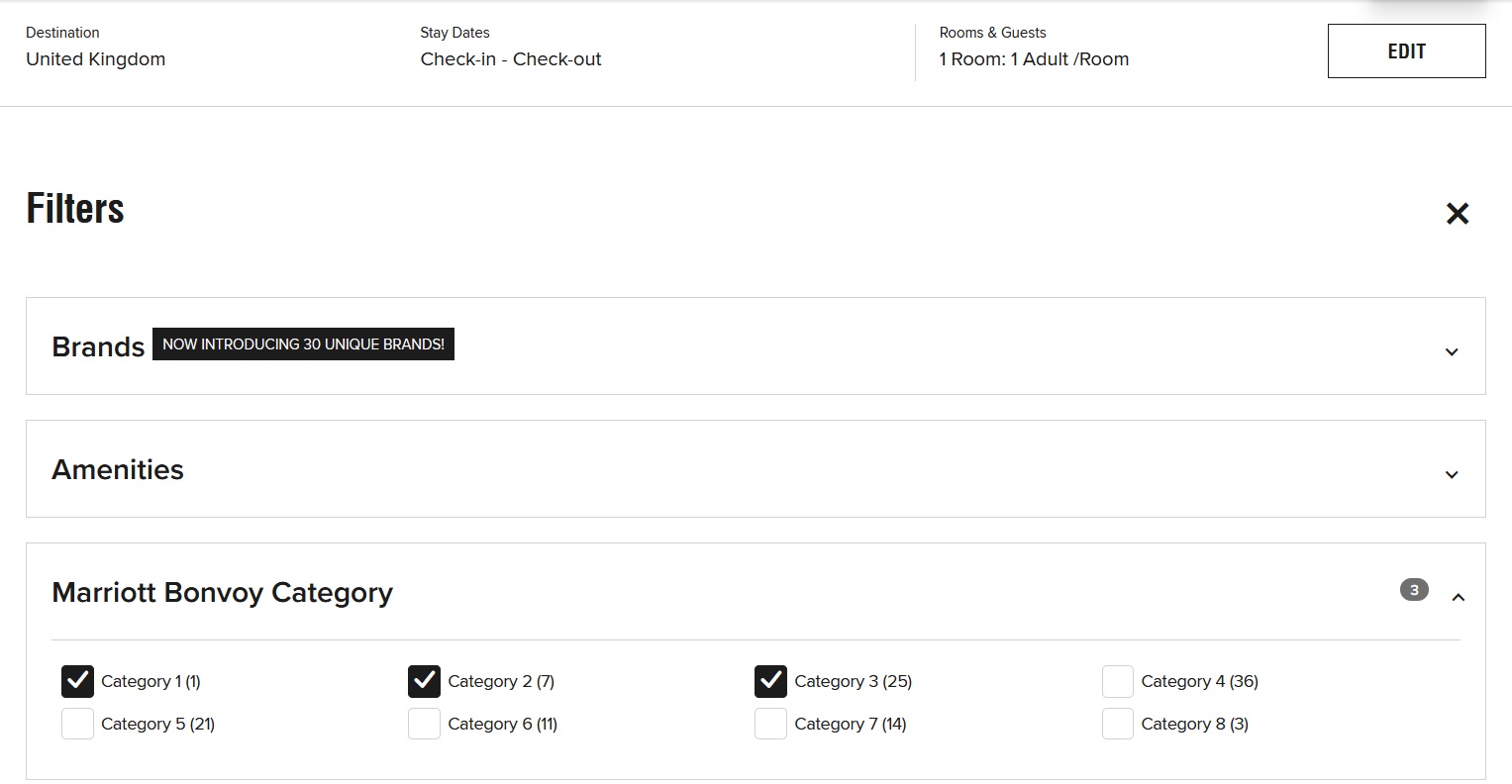Expand the Amenities section chevron
This screenshot has width=1512, height=784.
(1452, 474)
